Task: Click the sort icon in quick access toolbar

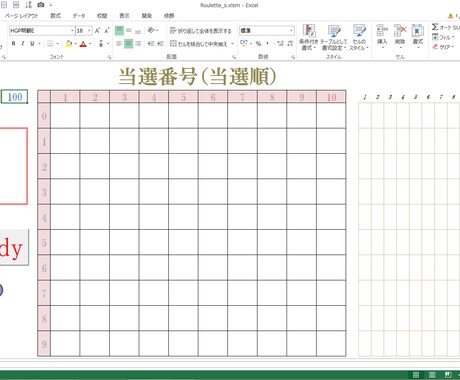Action: (29, 5)
